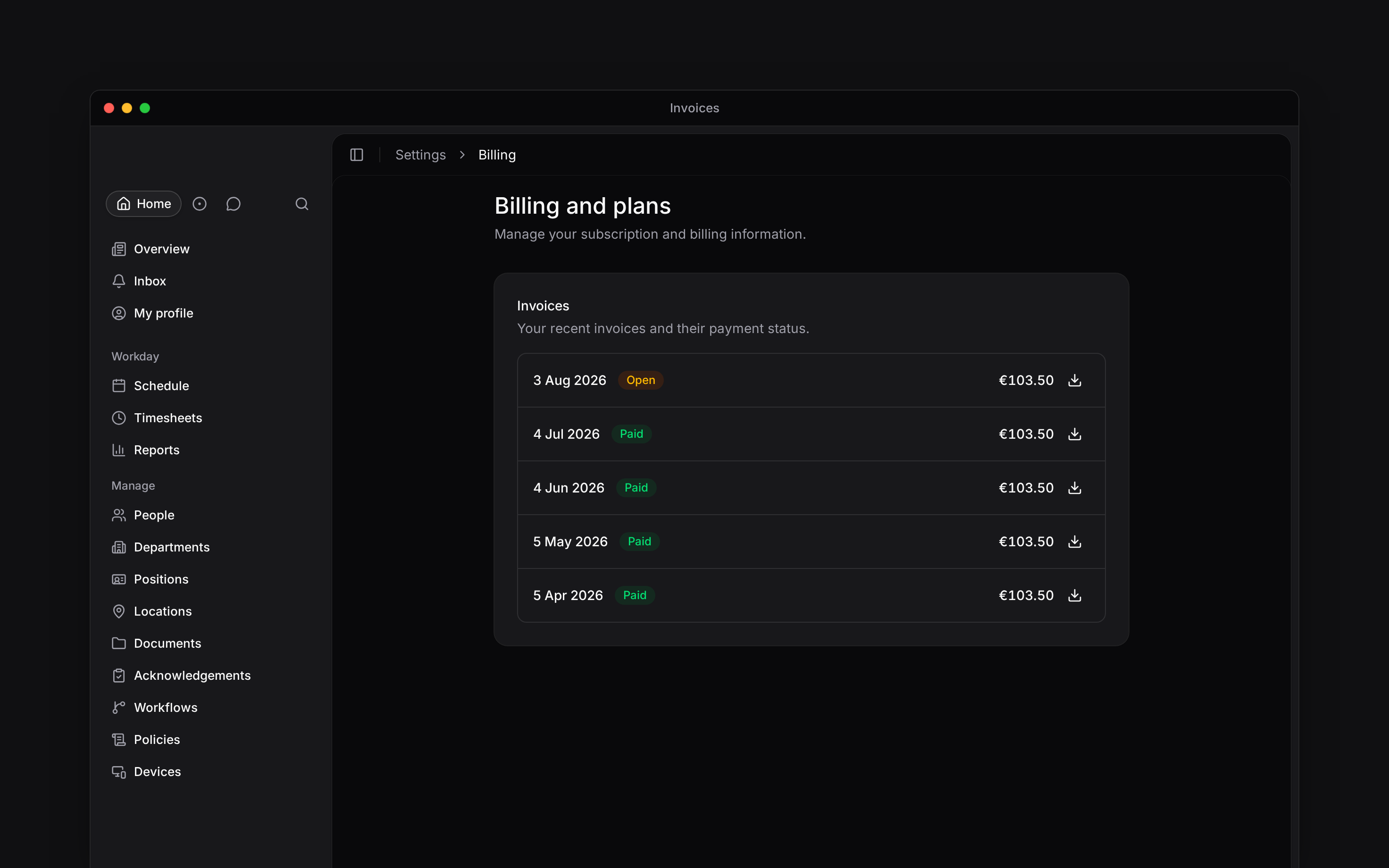1389x868 pixels.
Task: Maximize the window with the green button
Action: [145, 108]
